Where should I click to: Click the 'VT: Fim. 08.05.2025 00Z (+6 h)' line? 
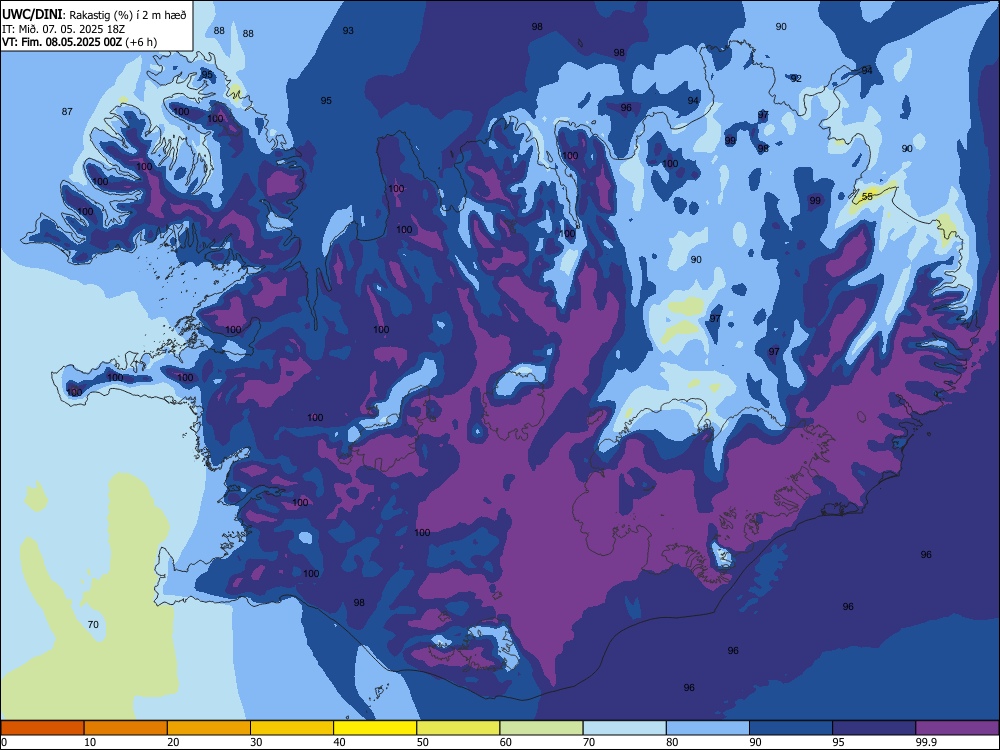(x=79, y=42)
